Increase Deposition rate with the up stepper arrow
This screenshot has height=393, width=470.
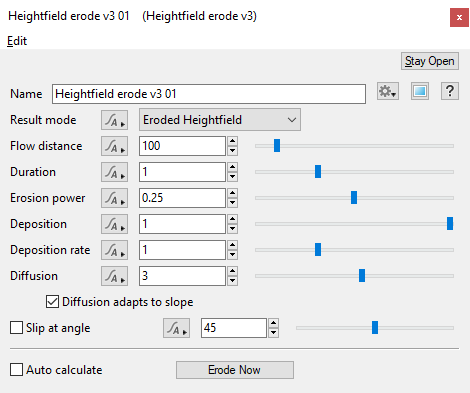(x=233, y=245)
